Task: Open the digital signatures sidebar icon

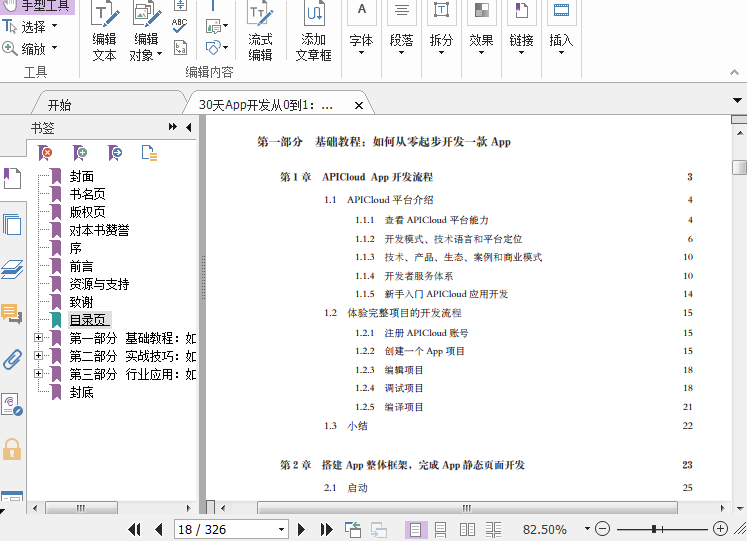Action: (x=12, y=405)
